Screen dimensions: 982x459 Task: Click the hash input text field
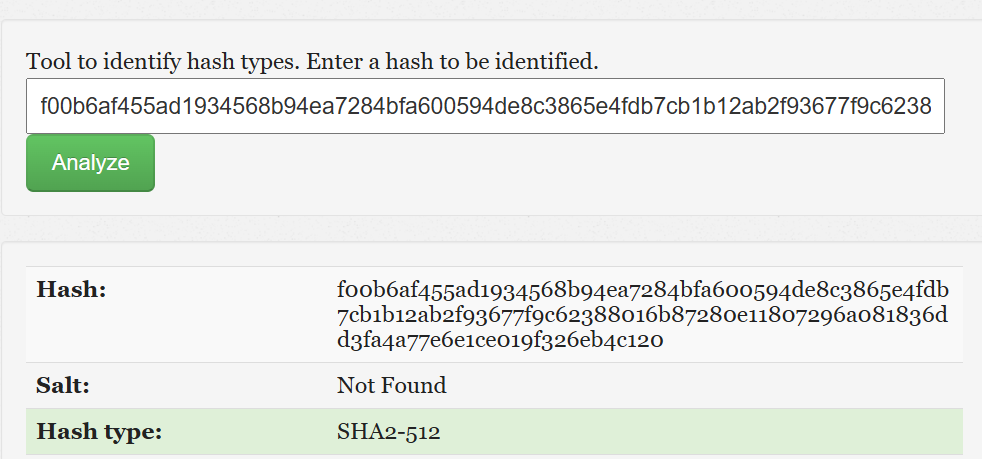[485, 106]
